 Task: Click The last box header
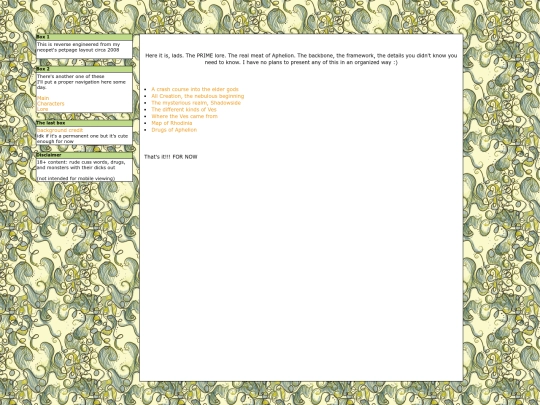click(x=84, y=123)
